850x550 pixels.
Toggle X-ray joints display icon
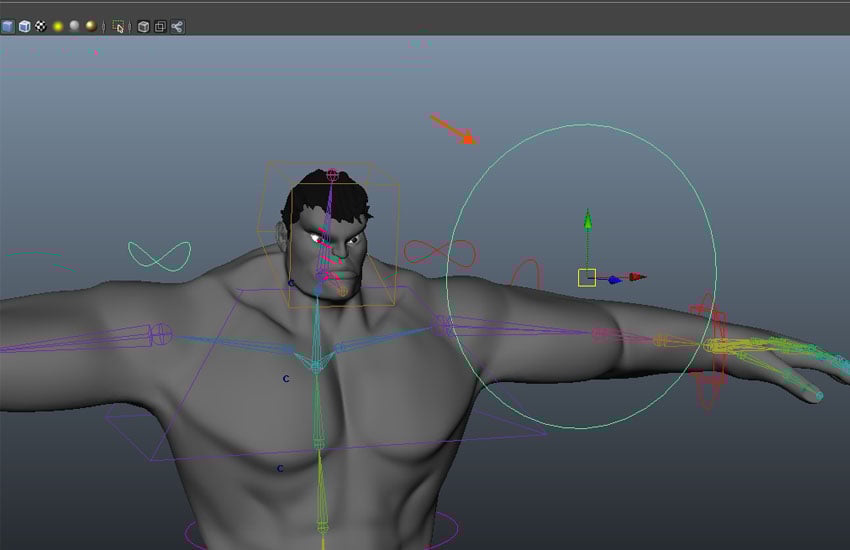point(177,27)
